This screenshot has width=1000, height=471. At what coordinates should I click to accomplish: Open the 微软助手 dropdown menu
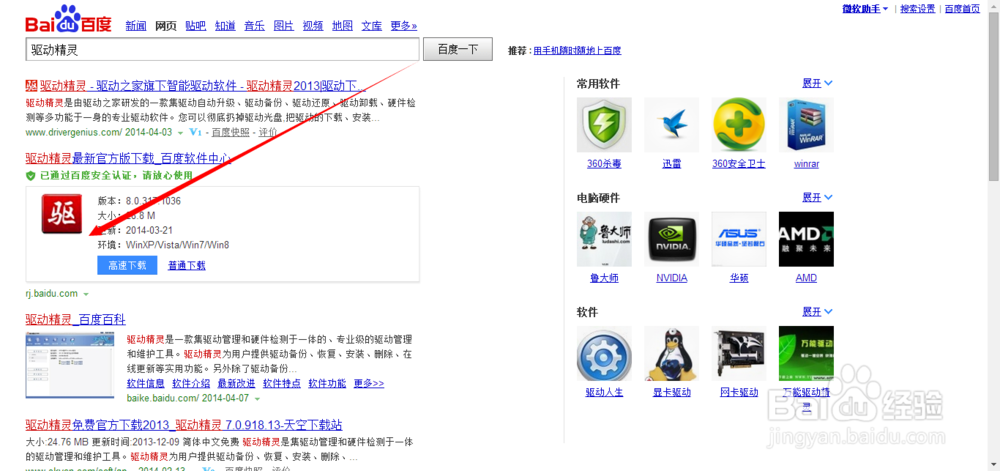865,9
